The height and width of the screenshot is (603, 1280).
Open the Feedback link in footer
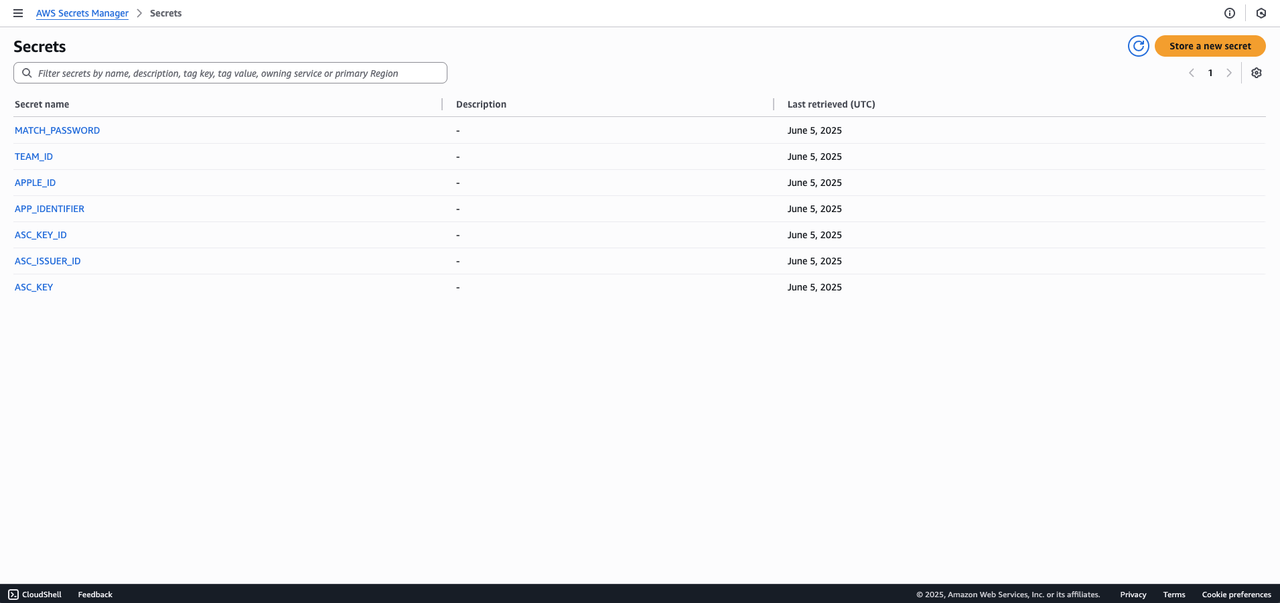(x=95, y=594)
